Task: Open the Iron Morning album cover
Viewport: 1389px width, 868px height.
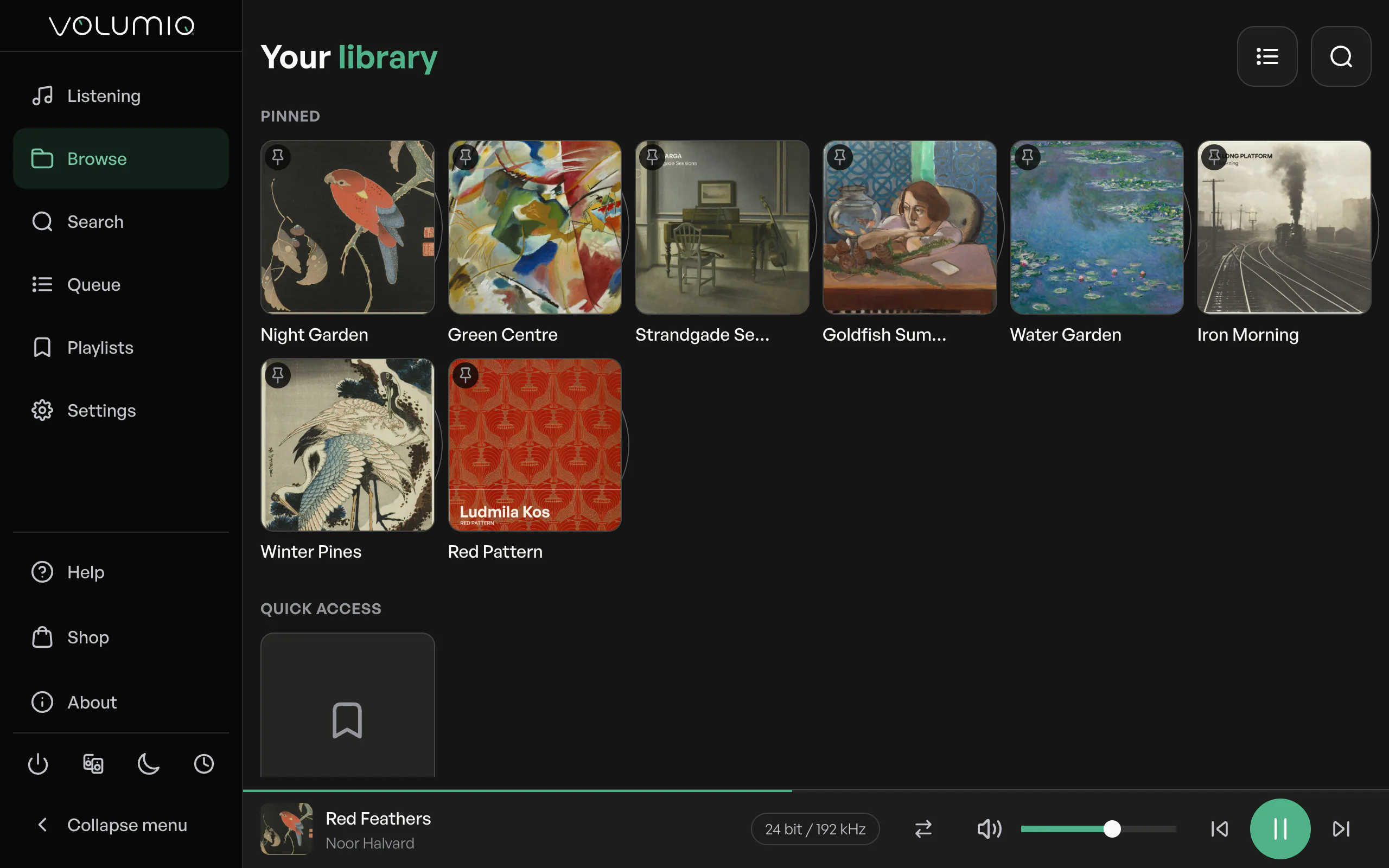Action: coord(1284,227)
